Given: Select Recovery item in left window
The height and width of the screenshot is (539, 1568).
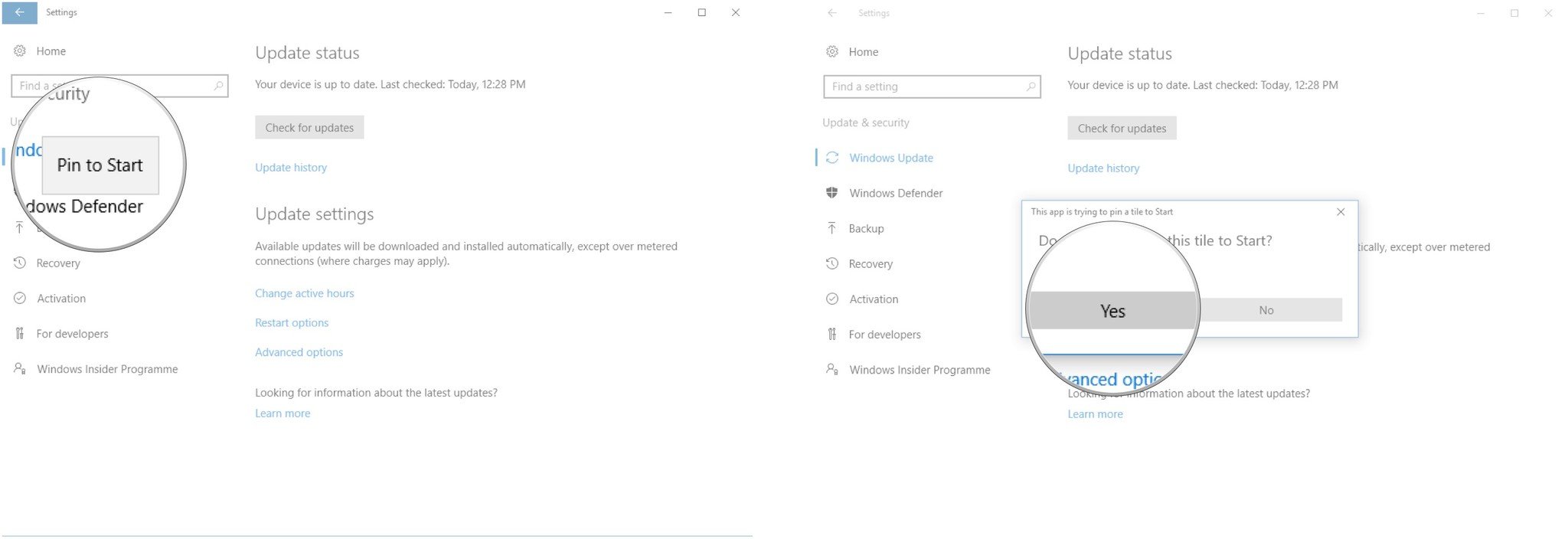Looking at the screenshot, I should coord(58,263).
